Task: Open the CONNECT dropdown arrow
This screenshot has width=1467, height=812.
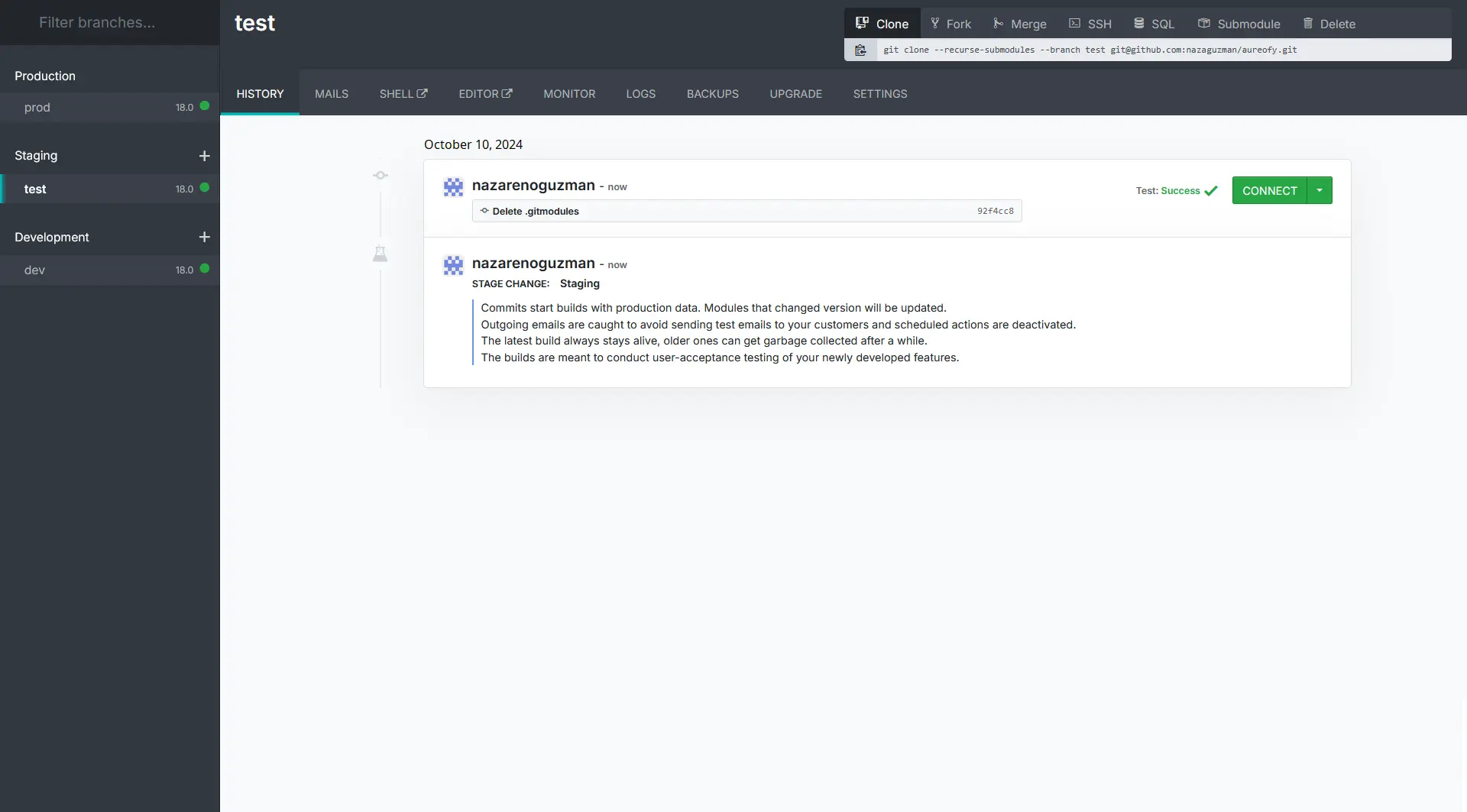Action: click(x=1320, y=190)
